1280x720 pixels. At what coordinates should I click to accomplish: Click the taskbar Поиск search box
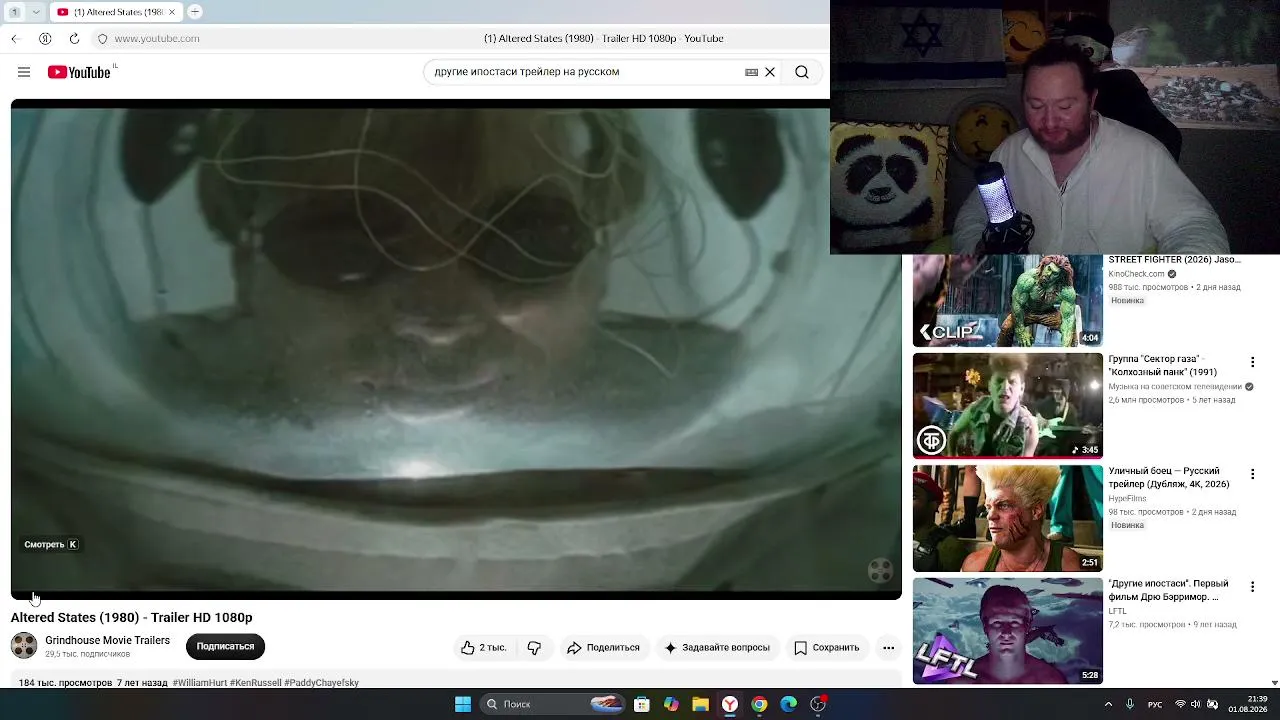pyautogui.click(x=552, y=704)
